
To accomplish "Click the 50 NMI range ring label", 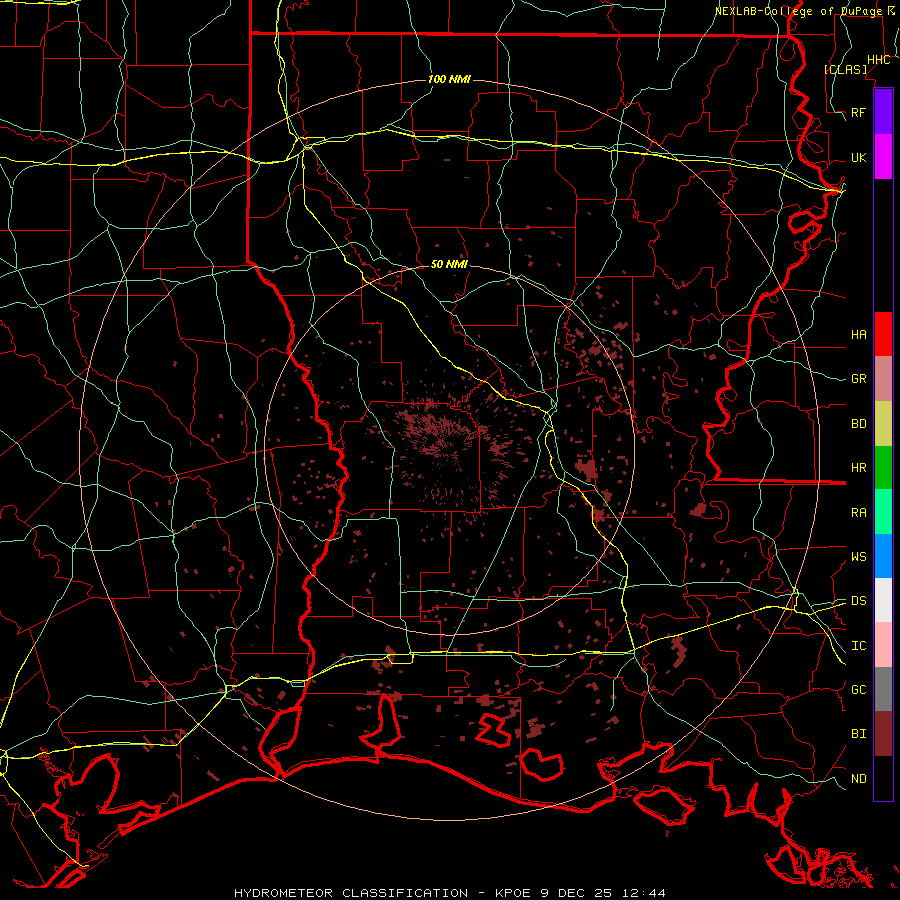I will [449, 264].
